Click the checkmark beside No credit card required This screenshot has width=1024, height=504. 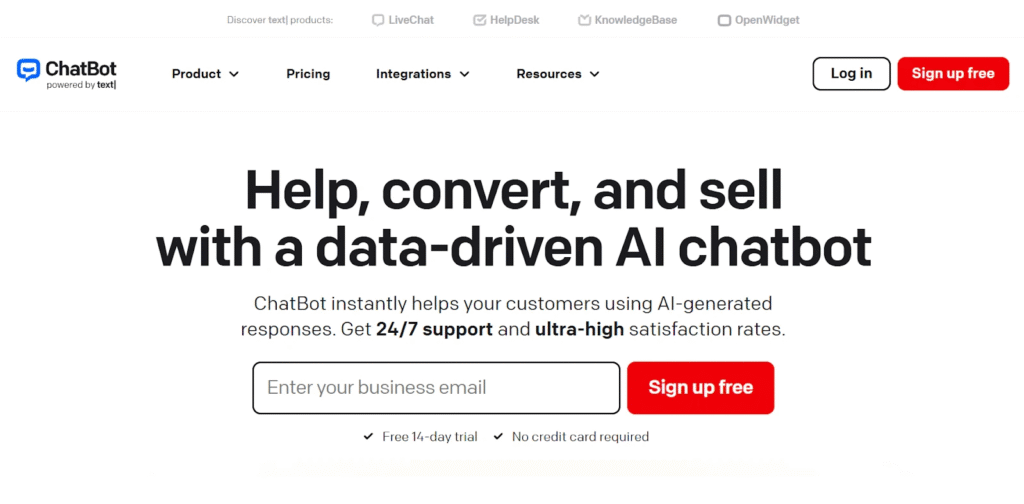pyautogui.click(x=498, y=437)
